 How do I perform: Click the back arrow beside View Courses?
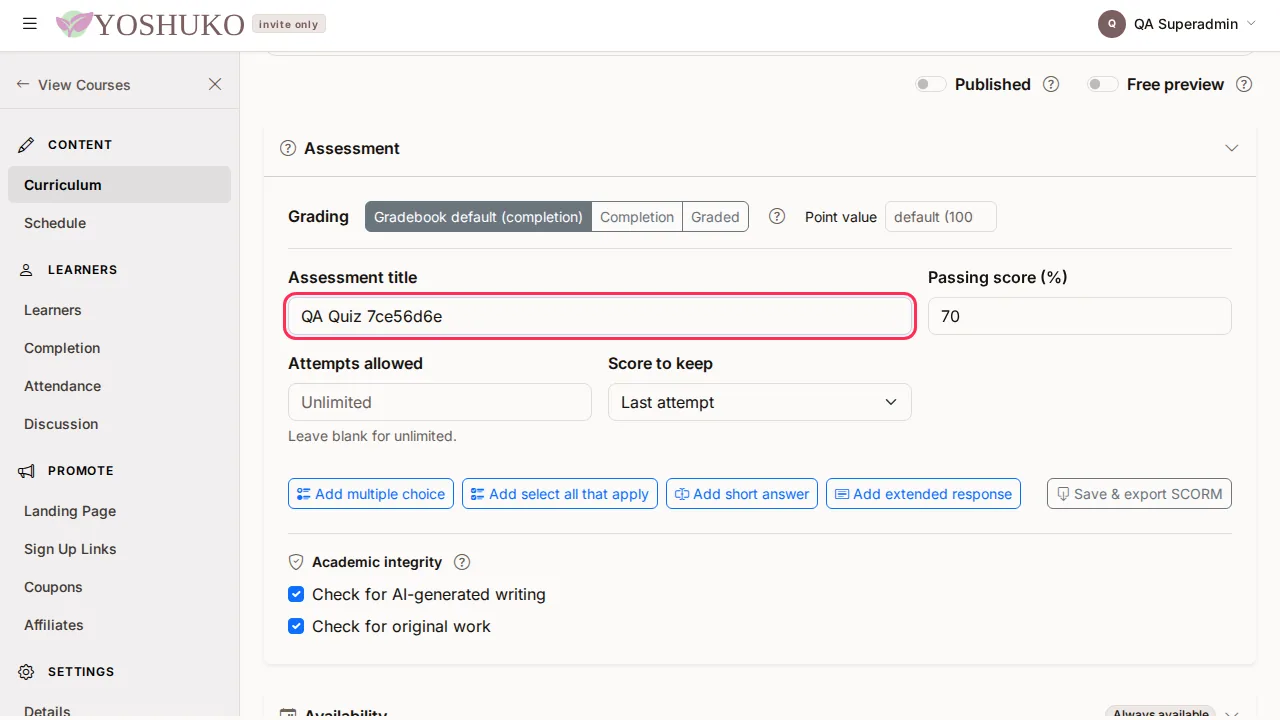[23, 85]
